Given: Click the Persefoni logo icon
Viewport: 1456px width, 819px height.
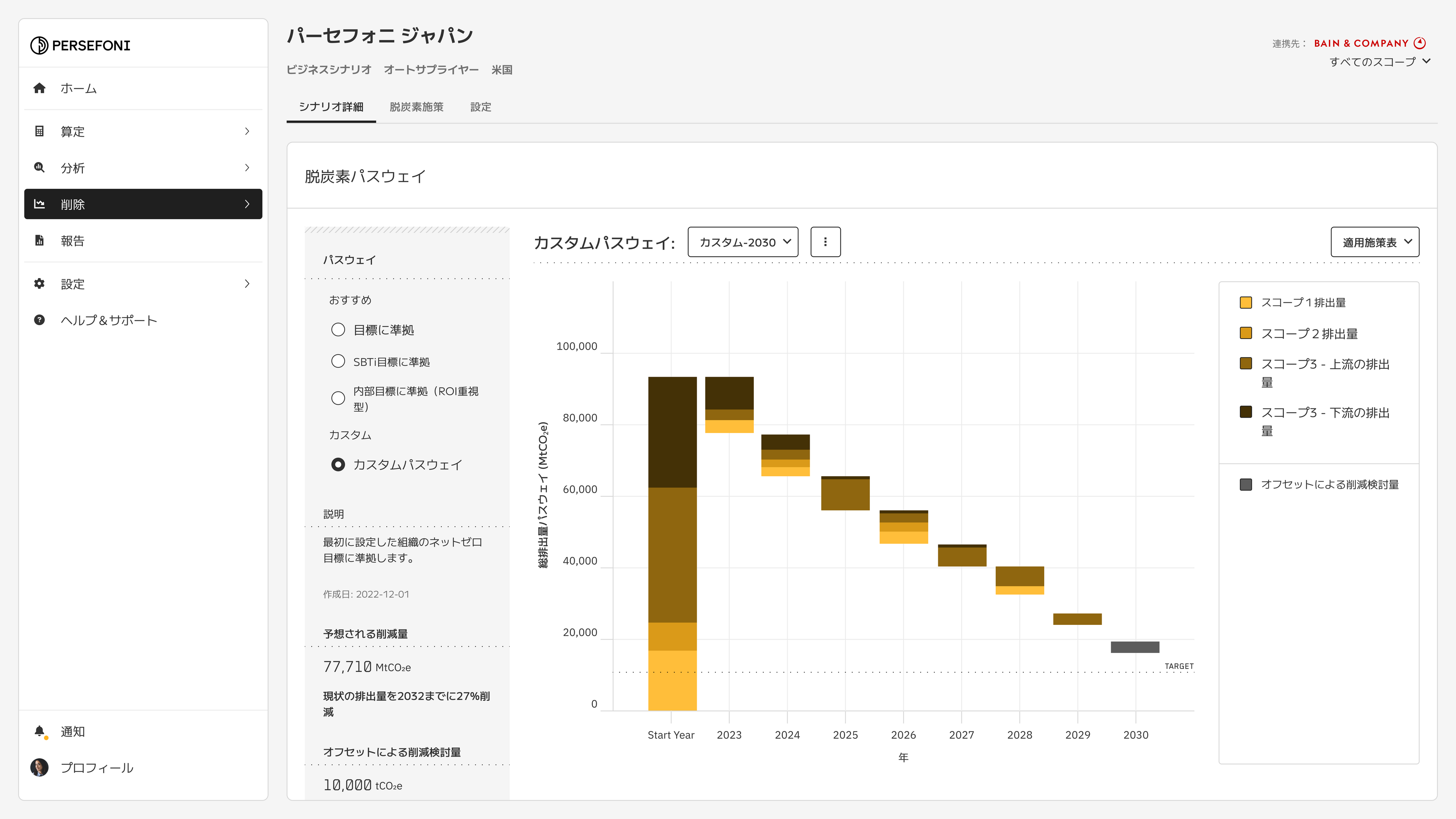Looking at the screenshot, I should tap(39, 45).
